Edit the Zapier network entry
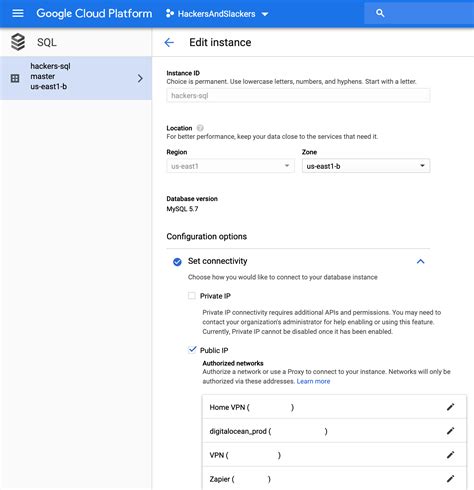The width and height of the screenshot is (474, 490). (x=450, y=479)
